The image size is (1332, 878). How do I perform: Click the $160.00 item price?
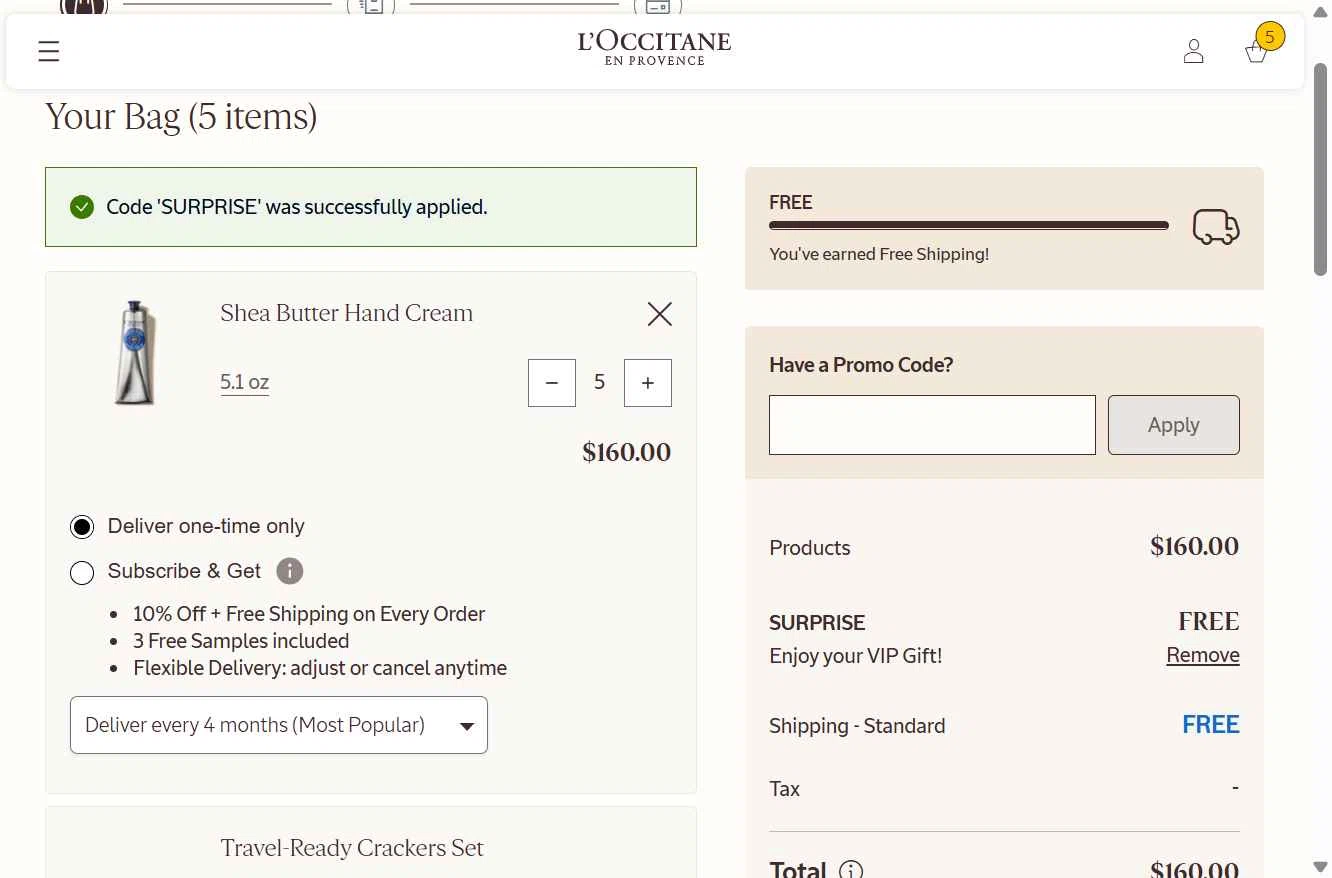click(x=627, y=452)
